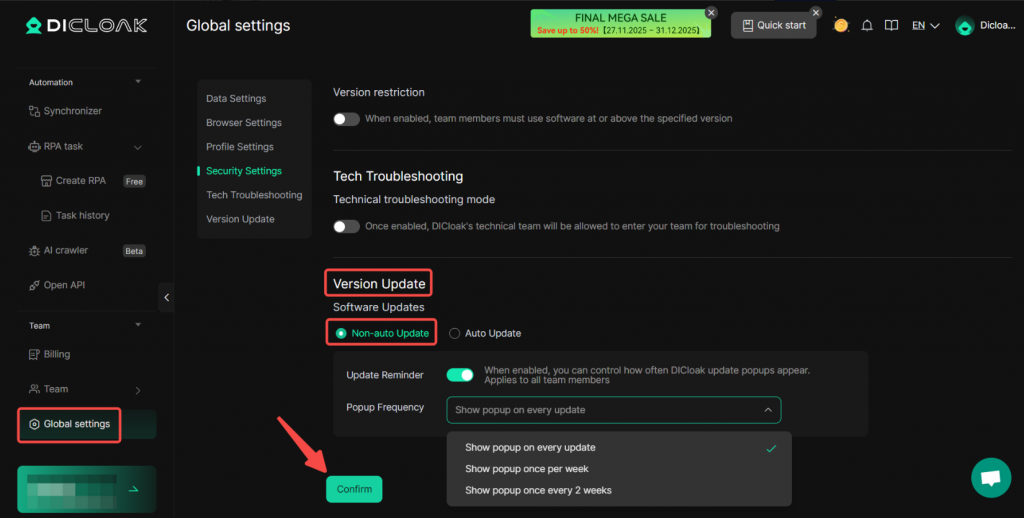
Task: Choose Show popup once per week
Action: coord(527,469)
